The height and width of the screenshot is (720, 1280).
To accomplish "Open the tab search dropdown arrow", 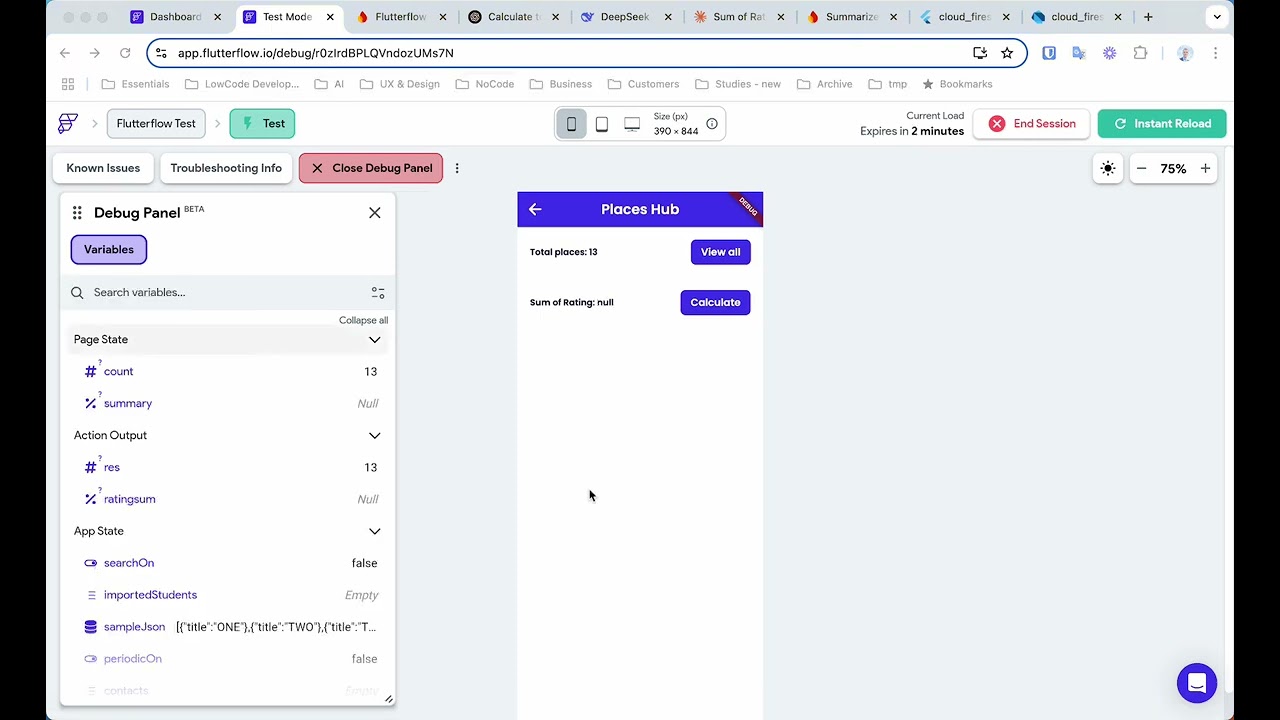I will click(1217, 17).
